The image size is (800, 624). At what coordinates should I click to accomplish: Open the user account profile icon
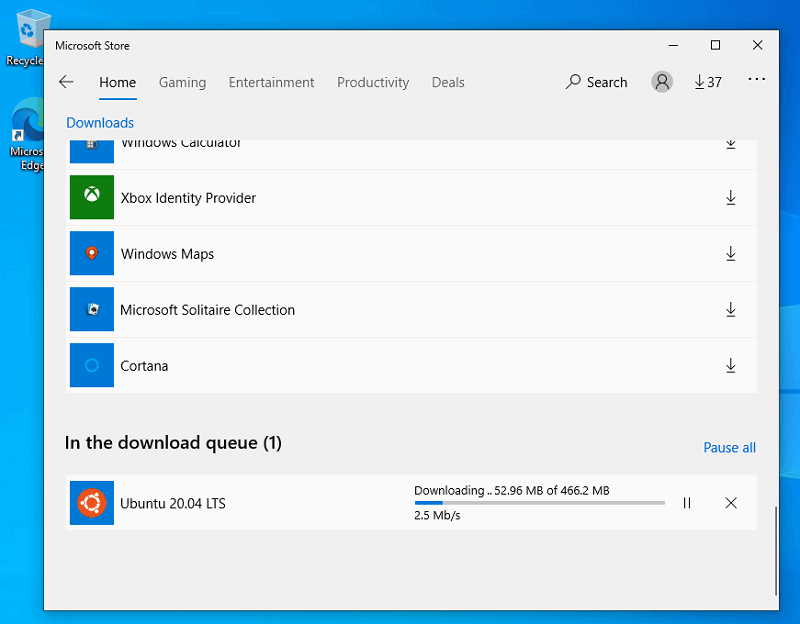(662, 82)
